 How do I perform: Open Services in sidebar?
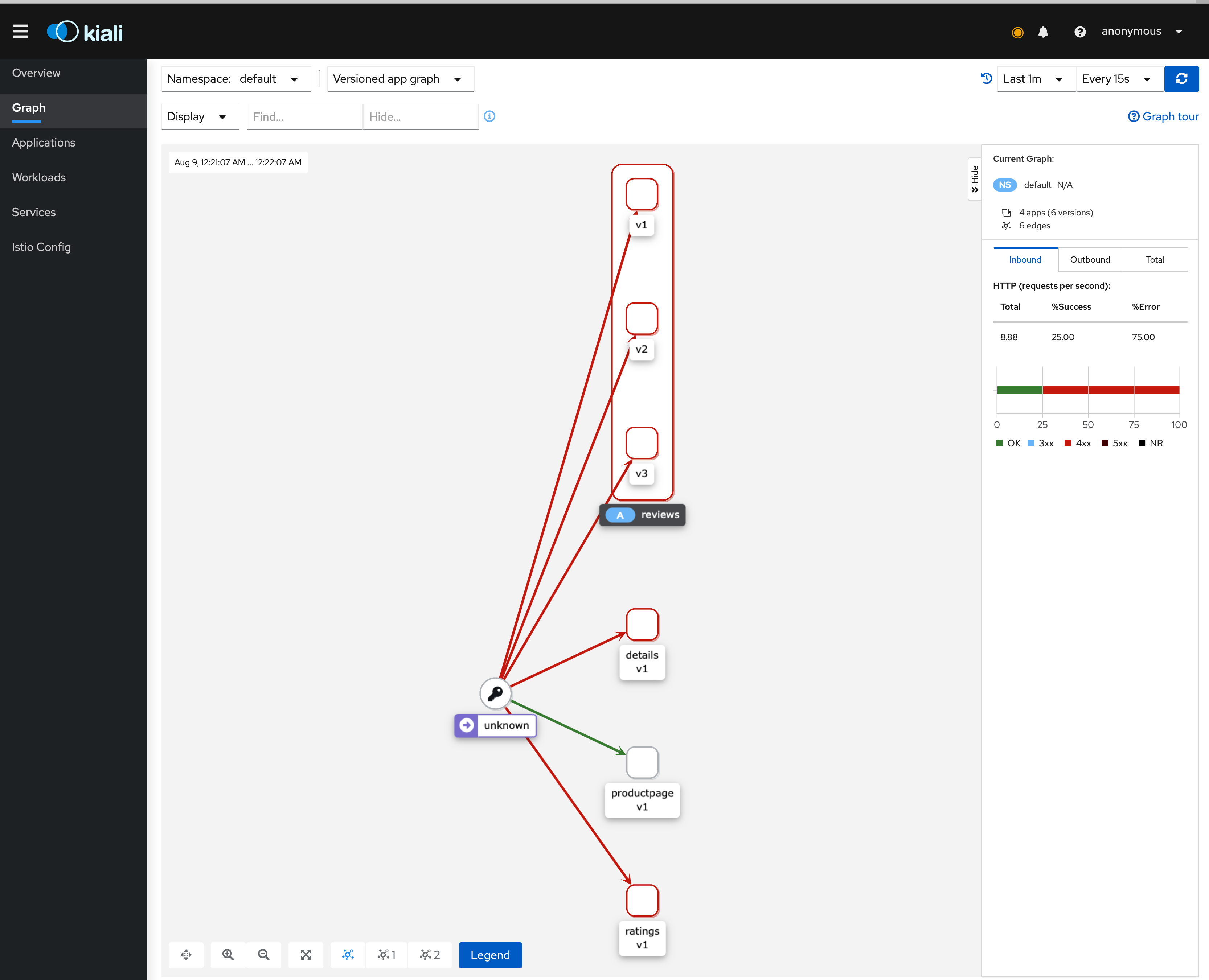point(73,212)
